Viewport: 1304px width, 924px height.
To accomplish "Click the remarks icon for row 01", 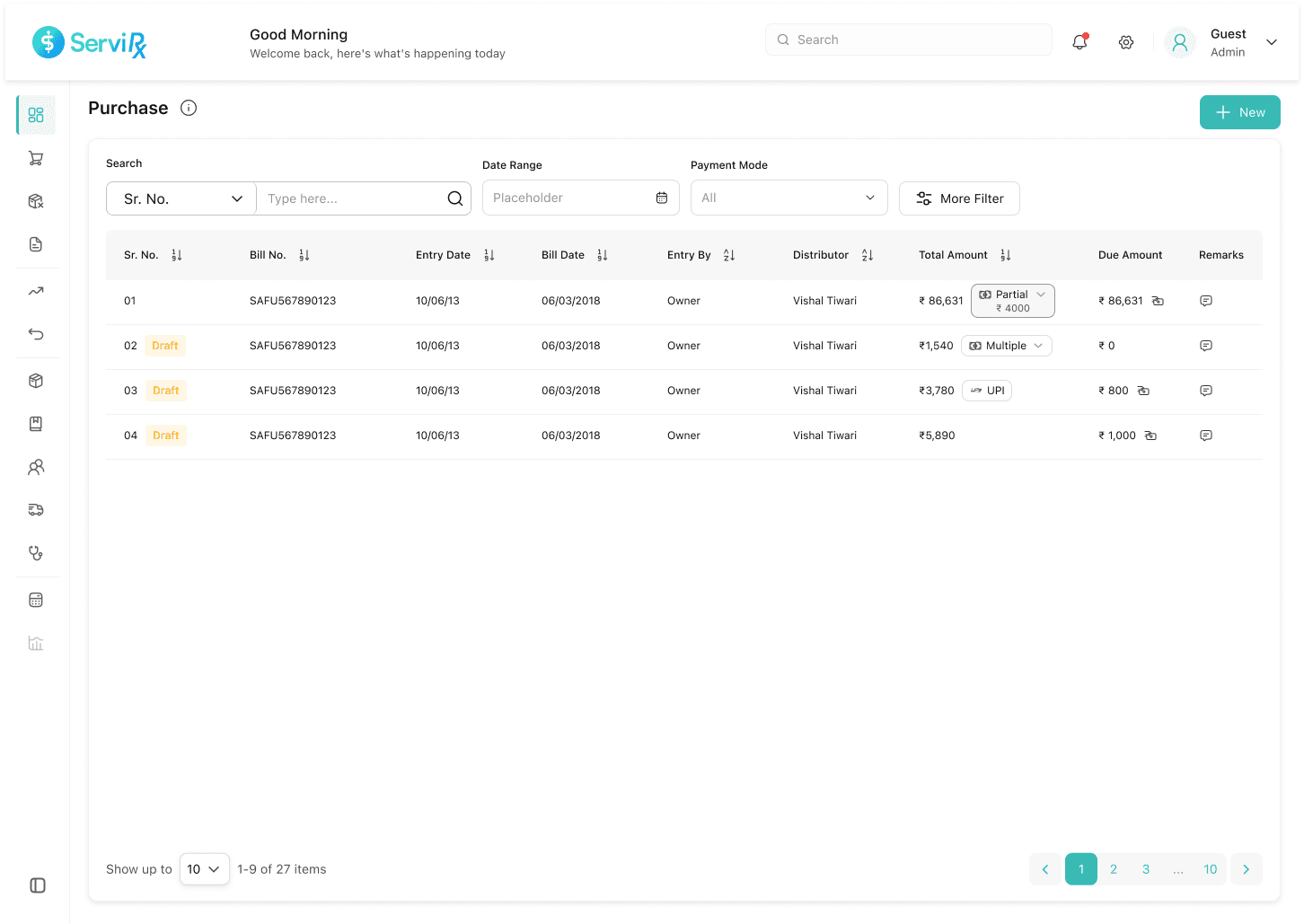I will click(x=1206, y=301).
